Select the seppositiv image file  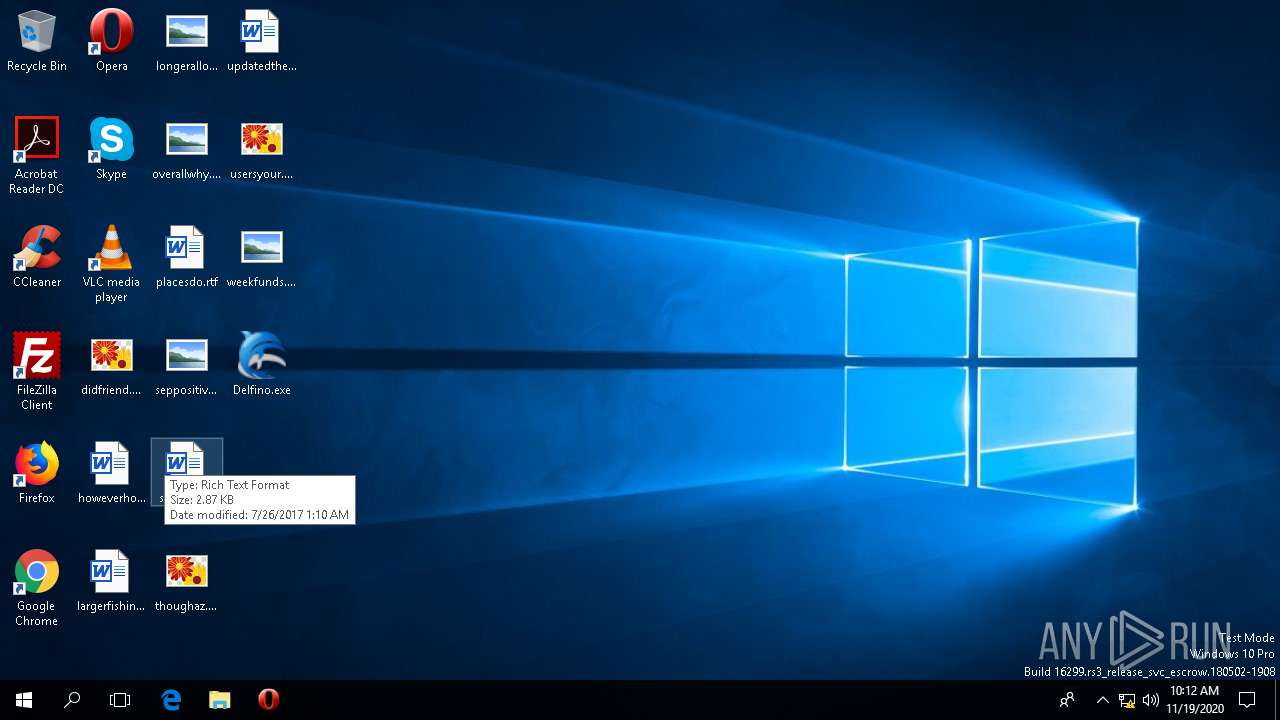pyautogui.click(x=187, y=365)
